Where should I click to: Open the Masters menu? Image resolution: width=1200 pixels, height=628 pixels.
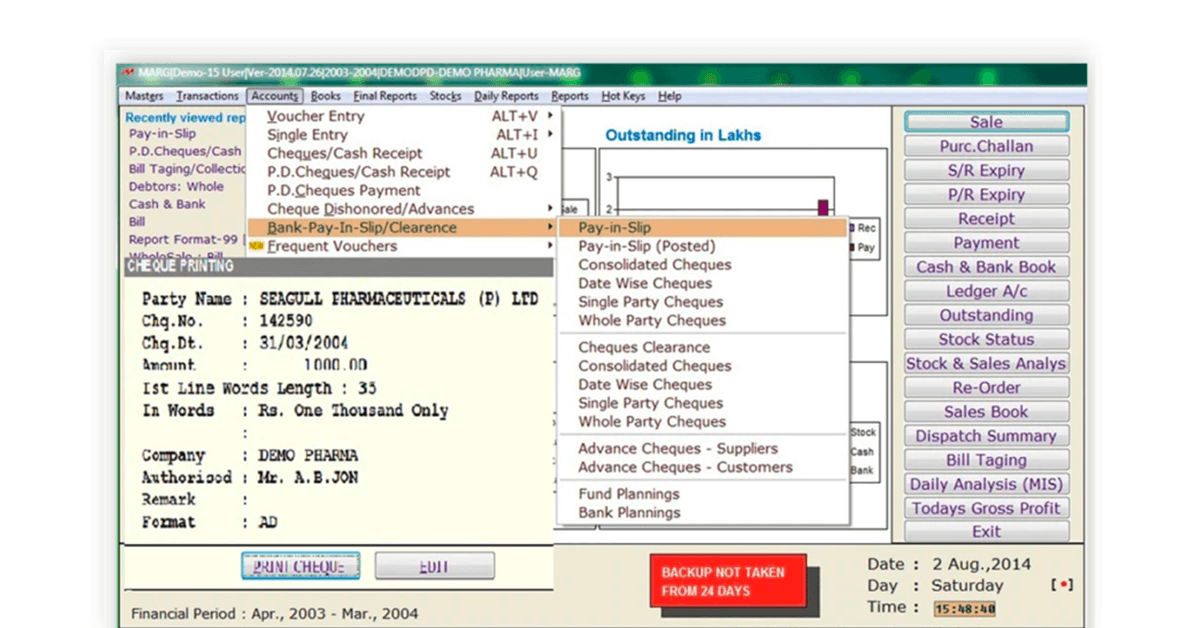(x=144, y=96)
